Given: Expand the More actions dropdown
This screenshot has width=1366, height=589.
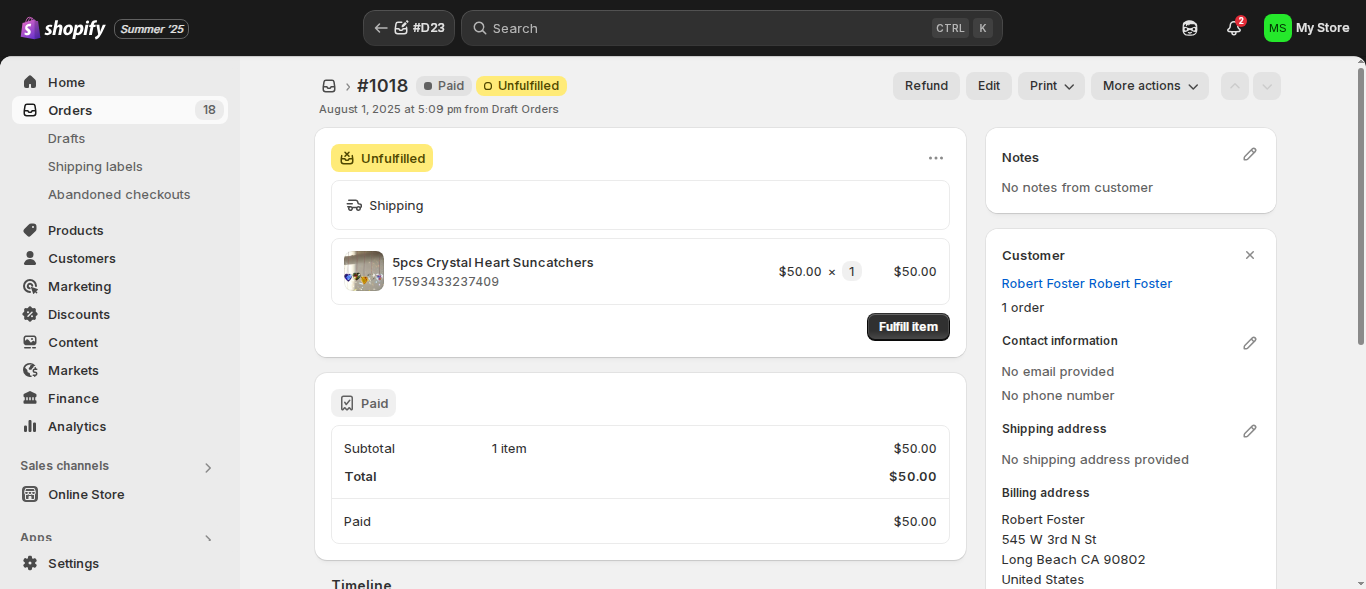Looking at the screenshot, I should click(1150, 86).
